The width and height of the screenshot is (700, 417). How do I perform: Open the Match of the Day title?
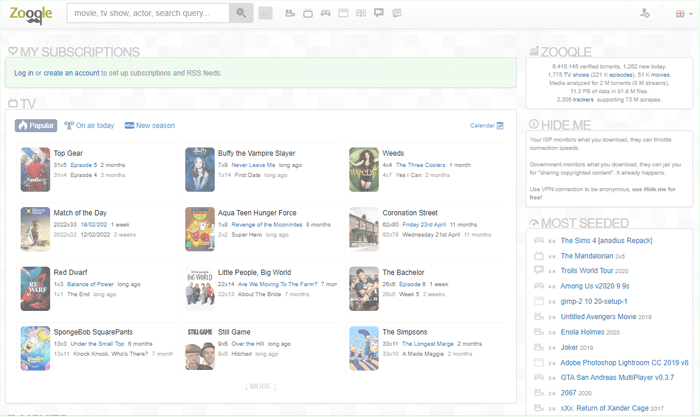click(80, 213)
